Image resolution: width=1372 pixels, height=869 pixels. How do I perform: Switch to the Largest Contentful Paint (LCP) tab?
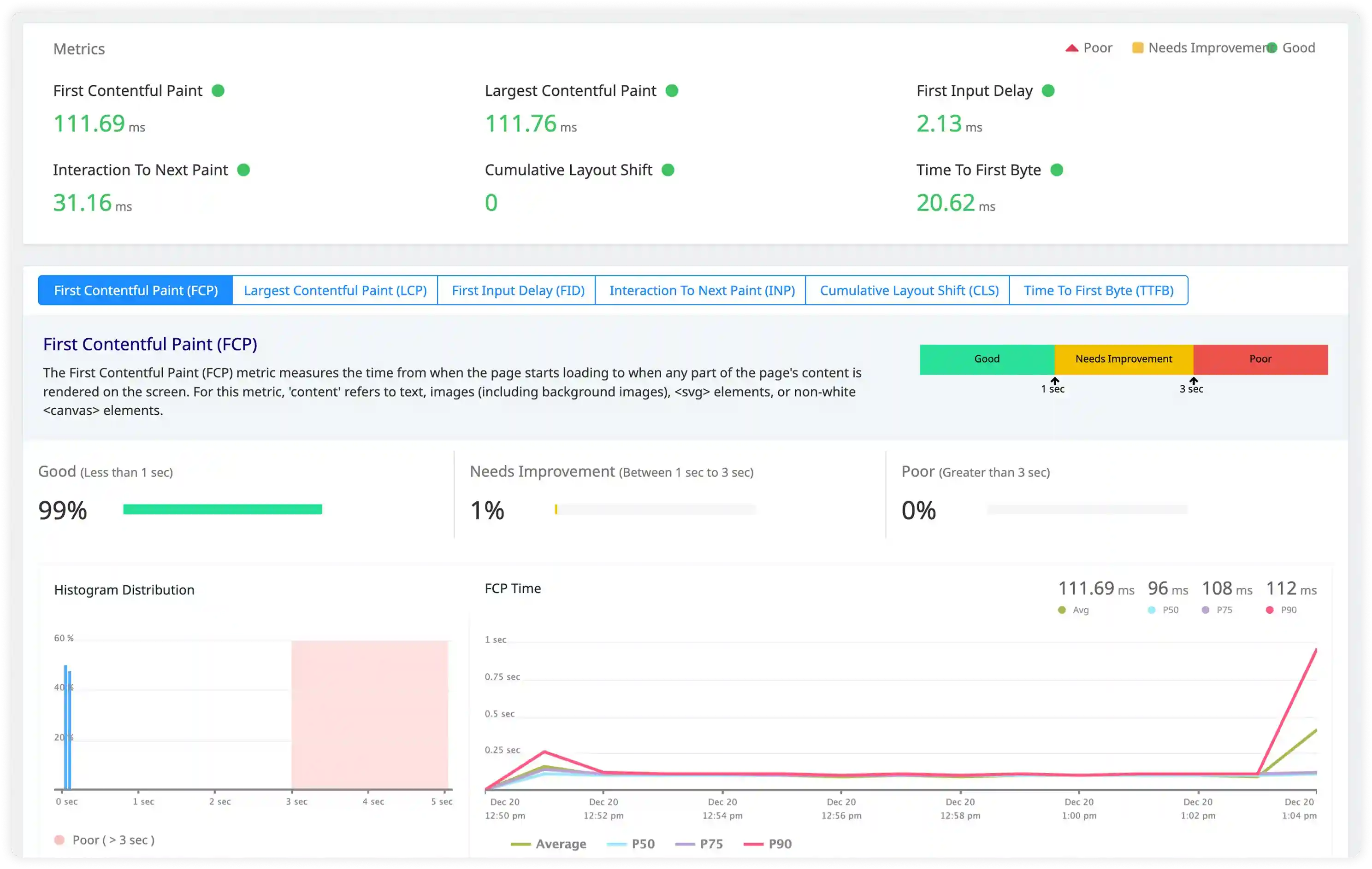335,290
